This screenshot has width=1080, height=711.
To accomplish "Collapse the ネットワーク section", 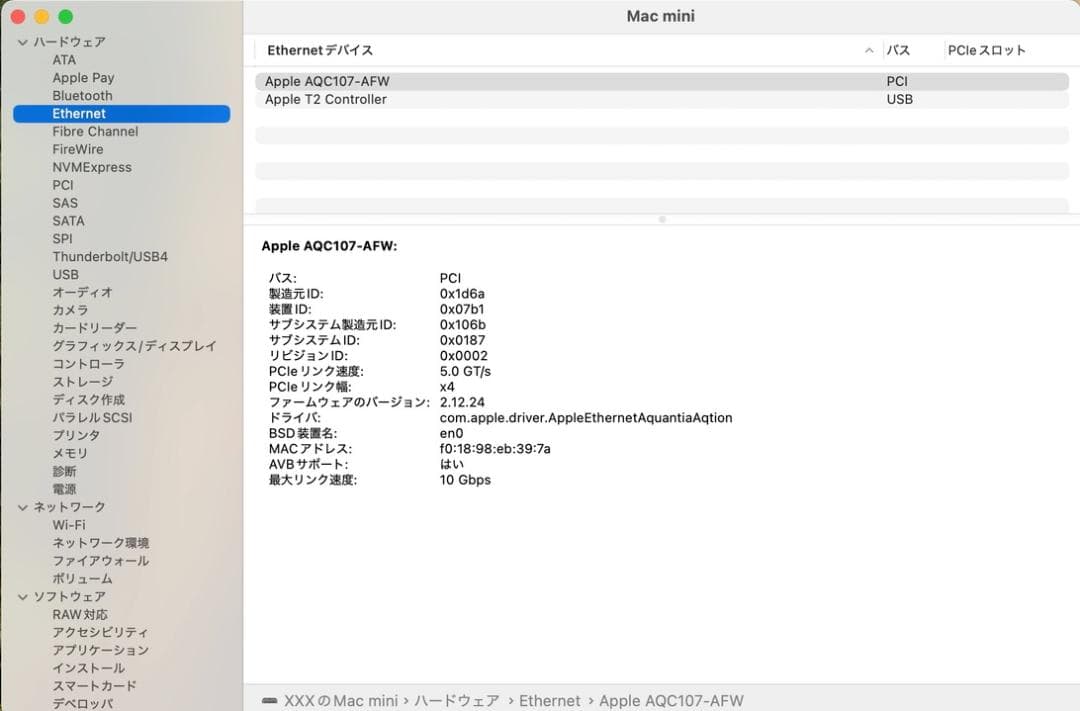I will click(23, 508).
